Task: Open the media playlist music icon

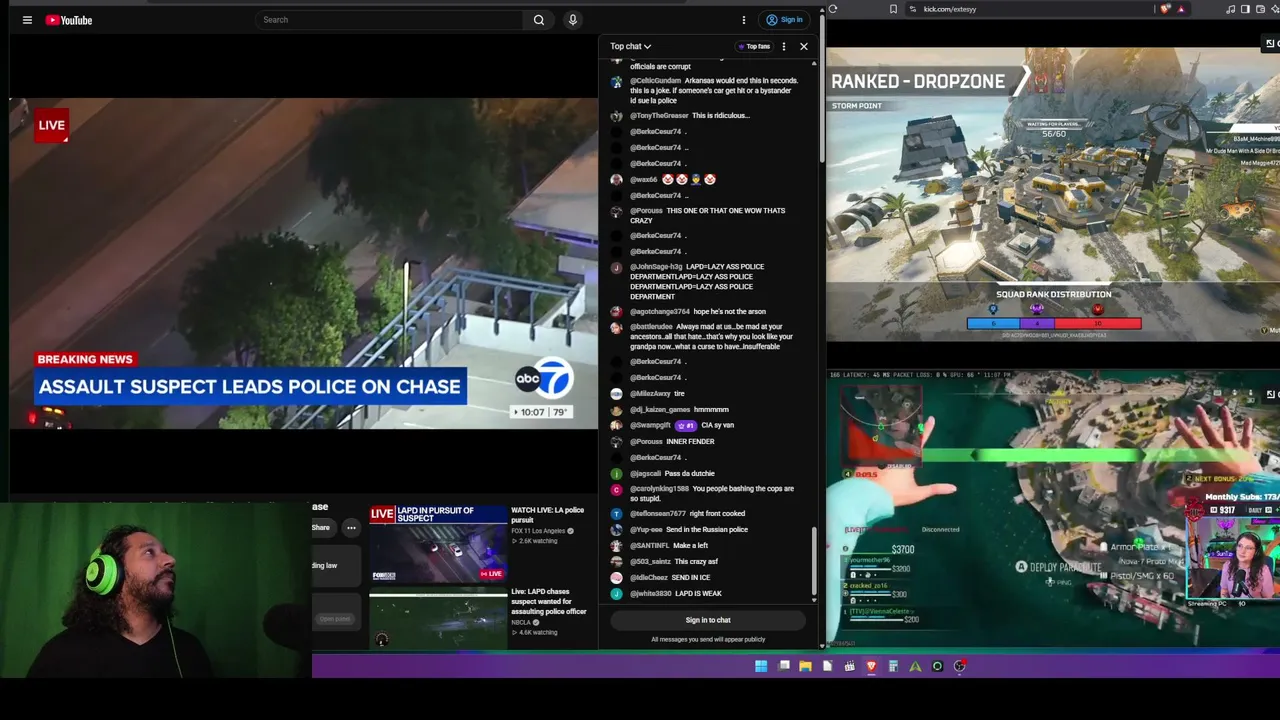Action: 1231,9
